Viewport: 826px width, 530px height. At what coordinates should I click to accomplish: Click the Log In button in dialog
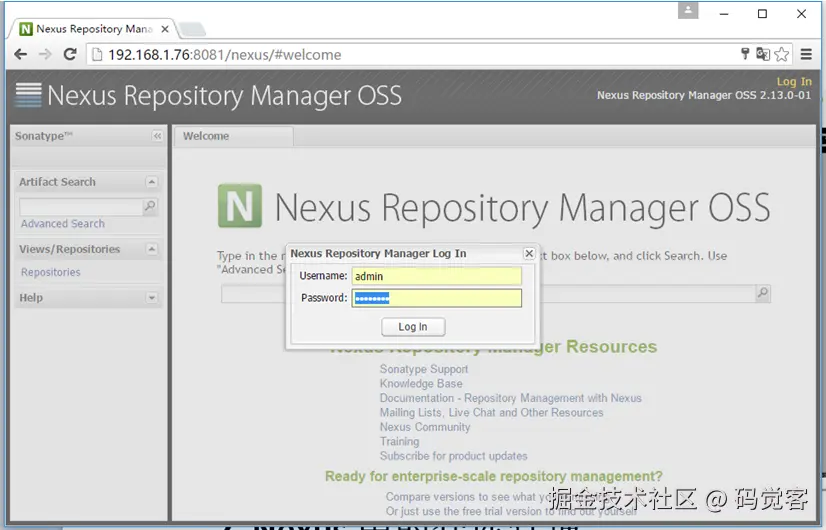point(413,327)
